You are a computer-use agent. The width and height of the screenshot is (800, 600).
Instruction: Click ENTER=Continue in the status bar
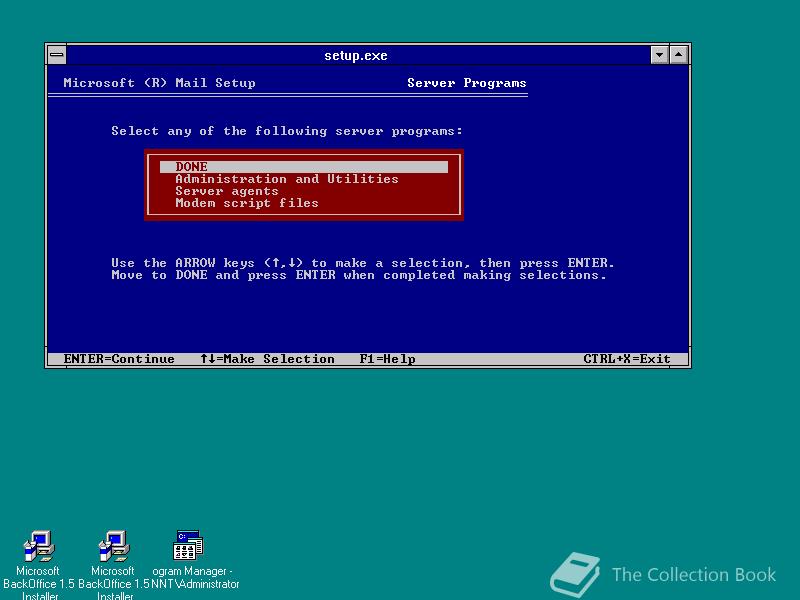[119, 359]
